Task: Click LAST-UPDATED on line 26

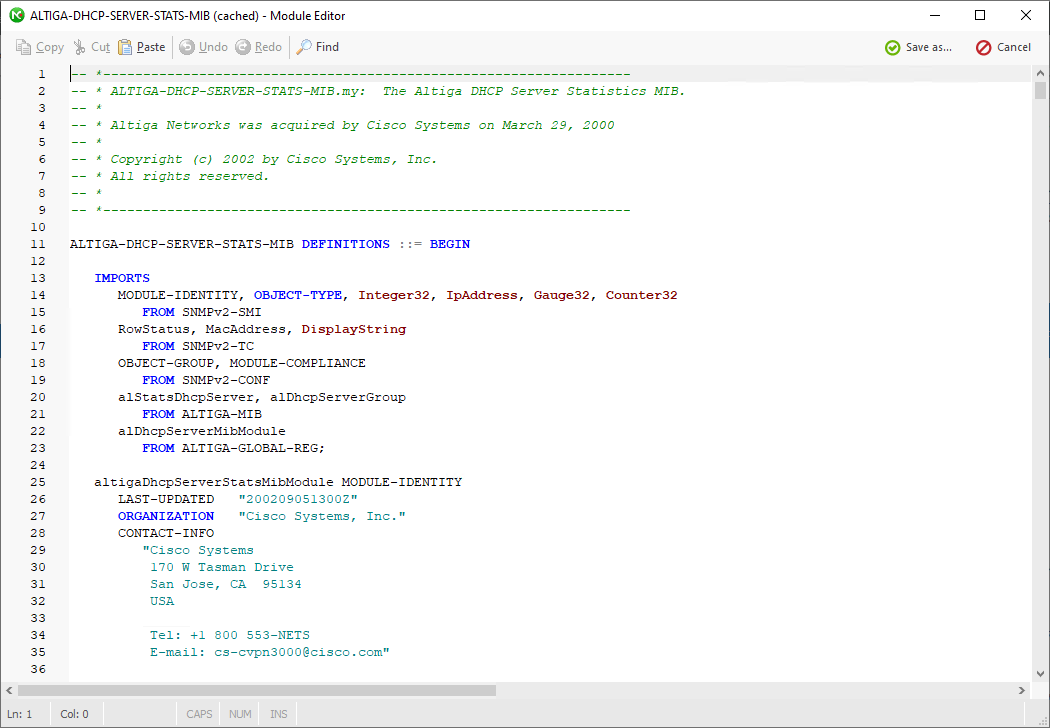Action: [x=166, y=500]
